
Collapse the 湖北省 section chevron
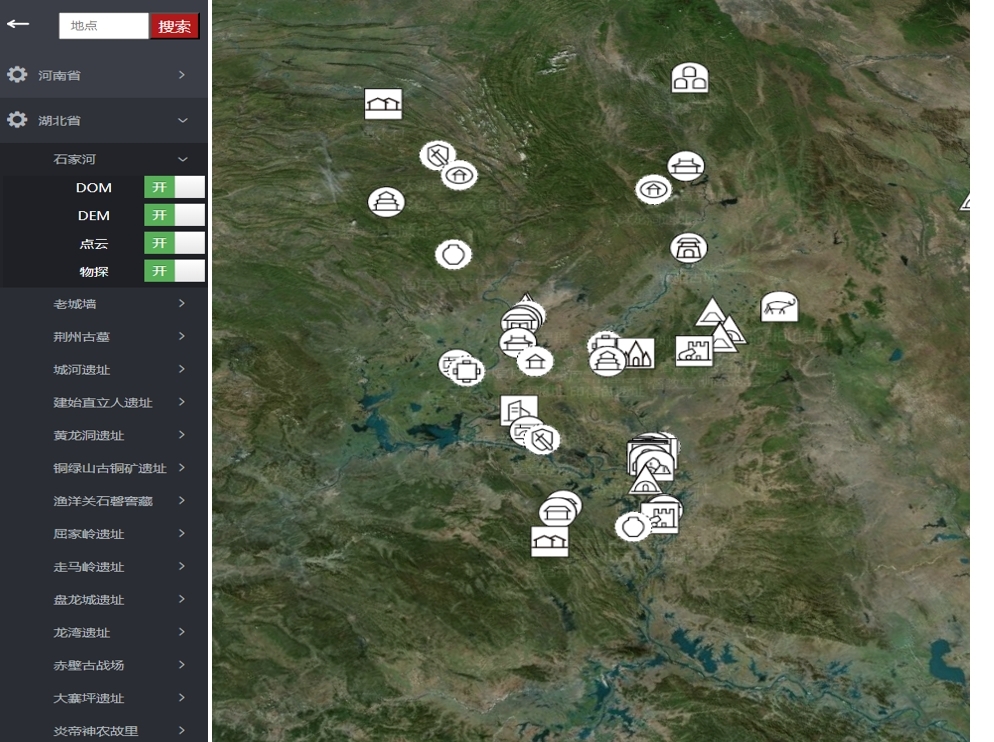(183, 120)
